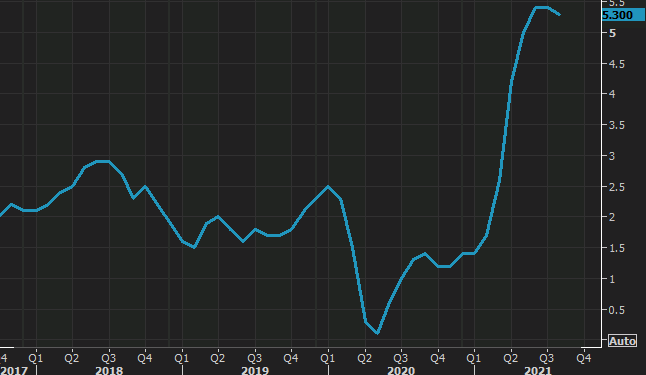This screenshot has height=375, width=646.
Task: Click the Q3 label beside year 2020
Action: point(400,358)
